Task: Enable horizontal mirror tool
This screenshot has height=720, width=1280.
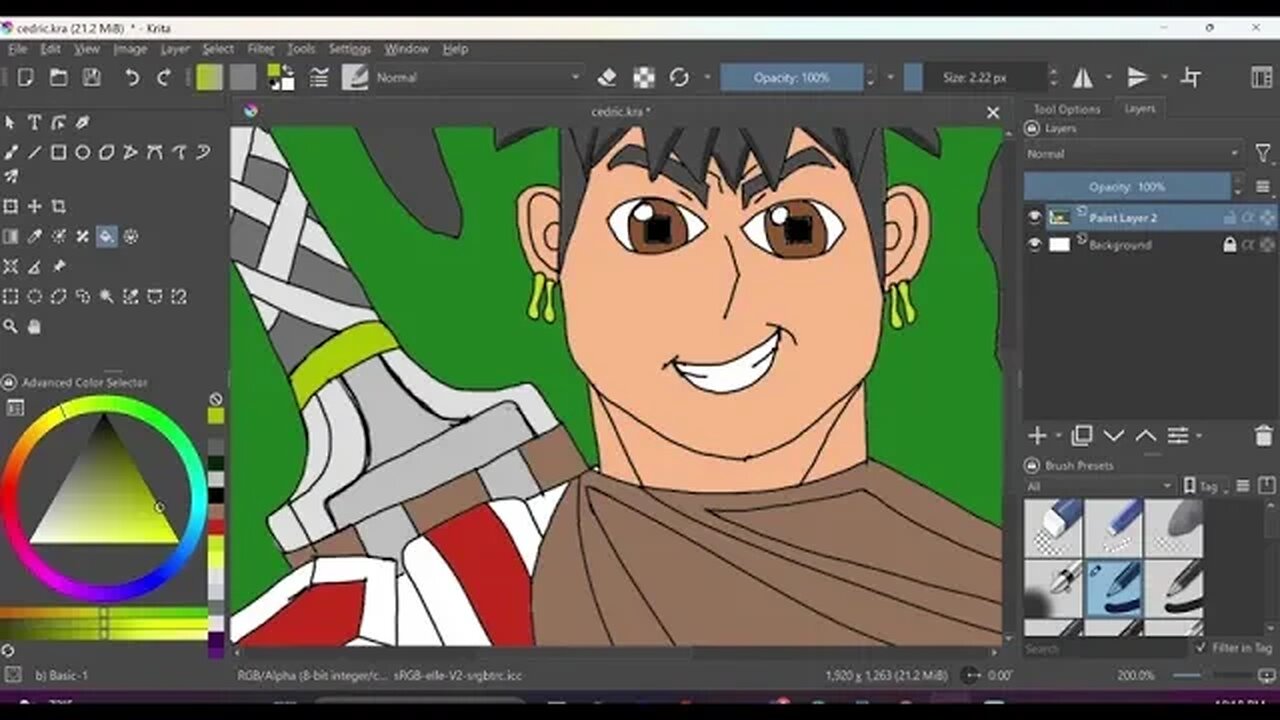Action: (x=1083, y=77)
